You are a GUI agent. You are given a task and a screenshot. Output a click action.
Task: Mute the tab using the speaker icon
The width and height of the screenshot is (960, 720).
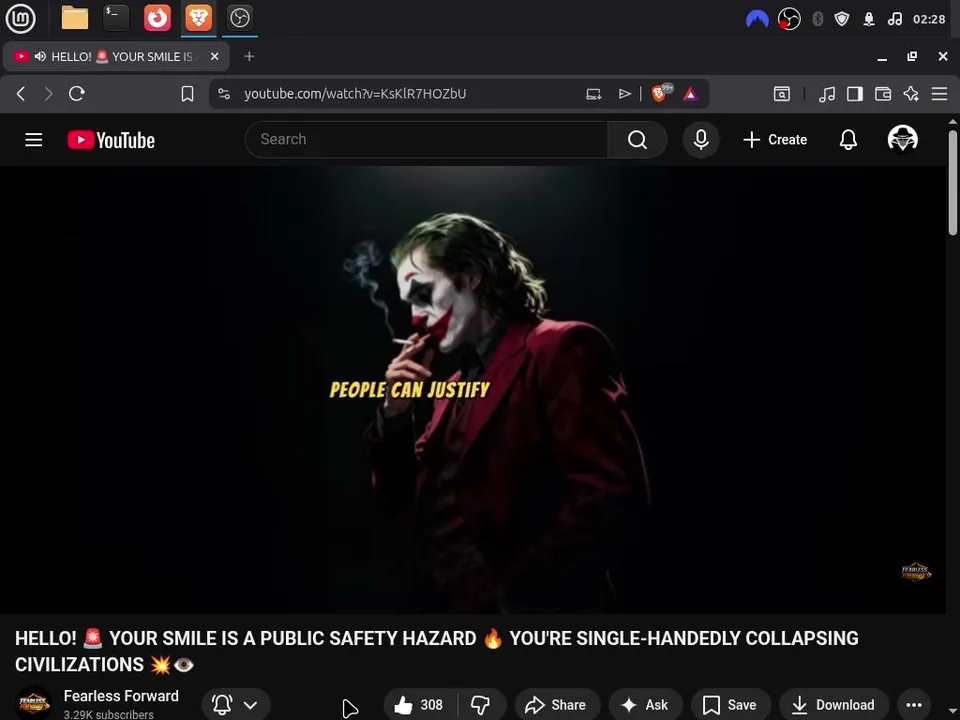tap(40, 56)
